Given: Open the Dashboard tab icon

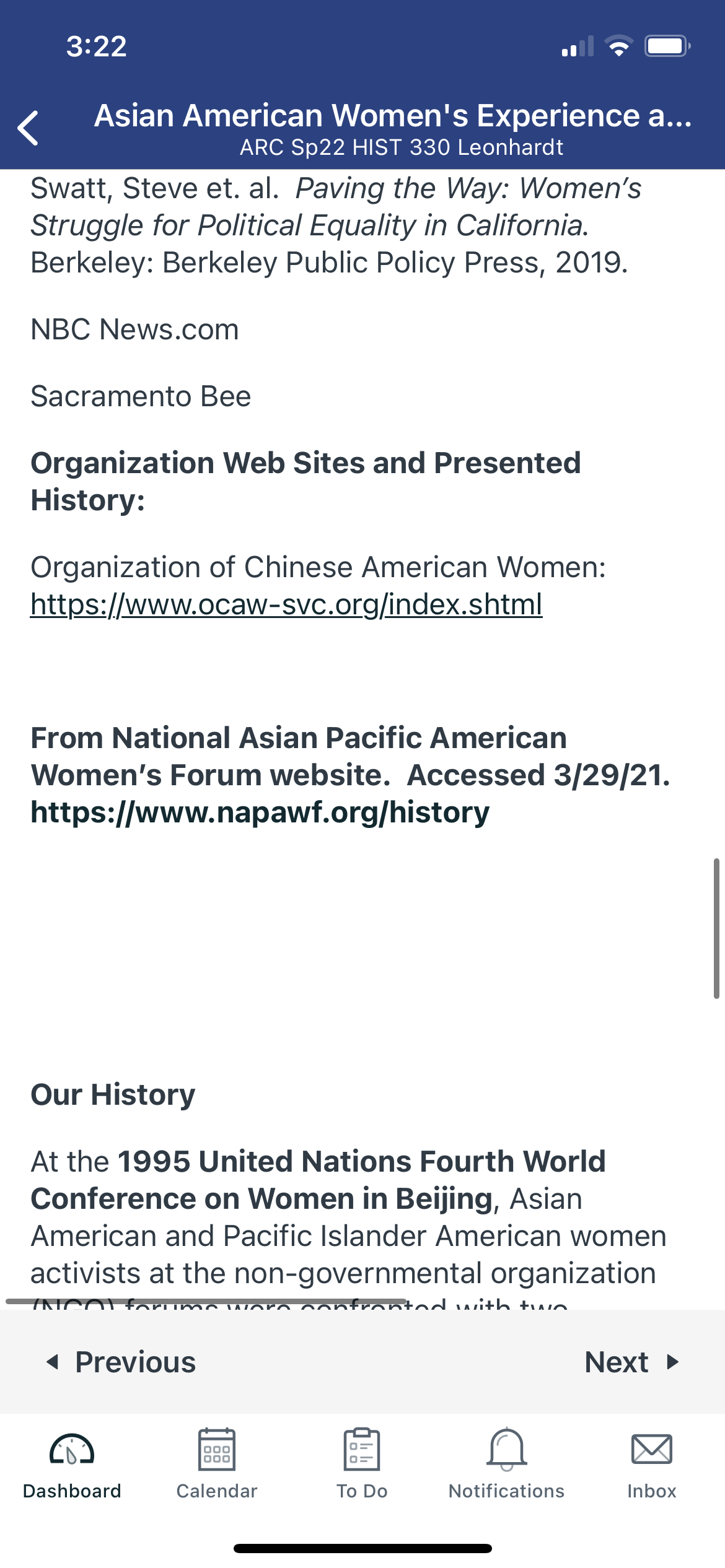Looking at the screenshot, I should (72, 1450).
